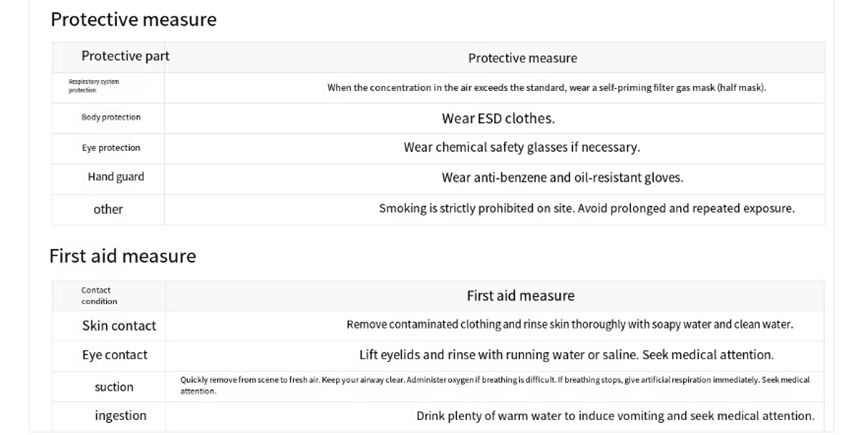Click the Eye contact row label
This screenshot has height=435, width=864.
(x=115, y=355)
